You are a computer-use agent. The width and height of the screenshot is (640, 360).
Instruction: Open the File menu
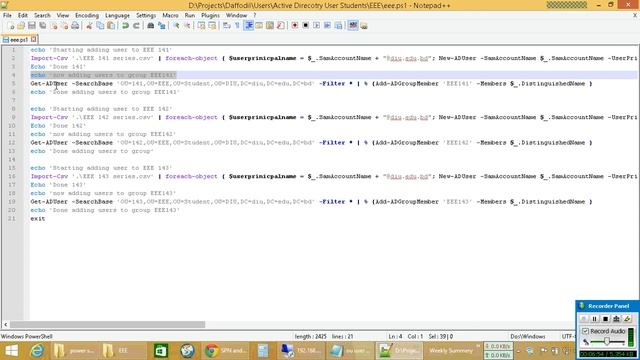point(7,16)
